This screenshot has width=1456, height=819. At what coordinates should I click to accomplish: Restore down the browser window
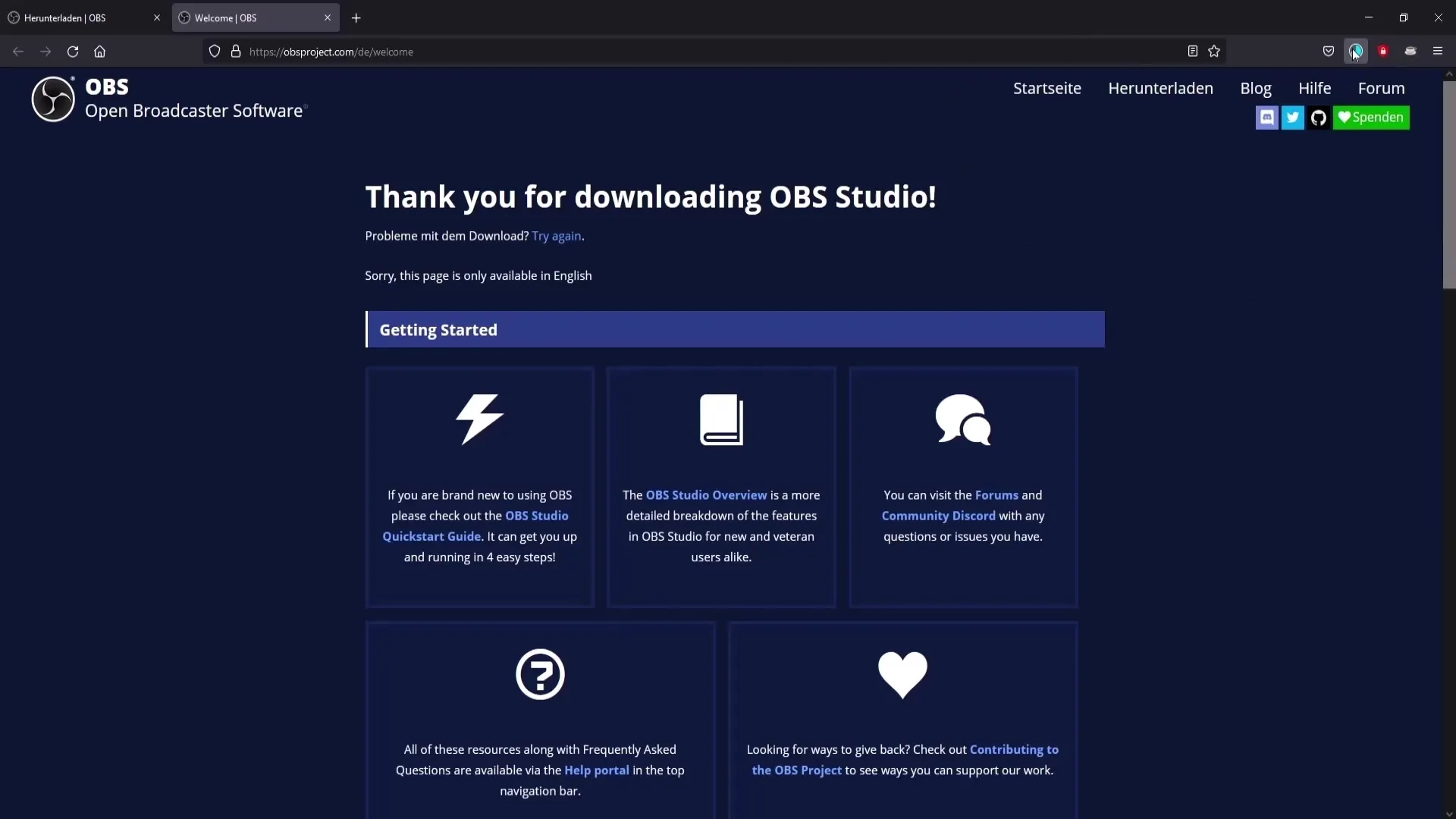click(1404, 17)
